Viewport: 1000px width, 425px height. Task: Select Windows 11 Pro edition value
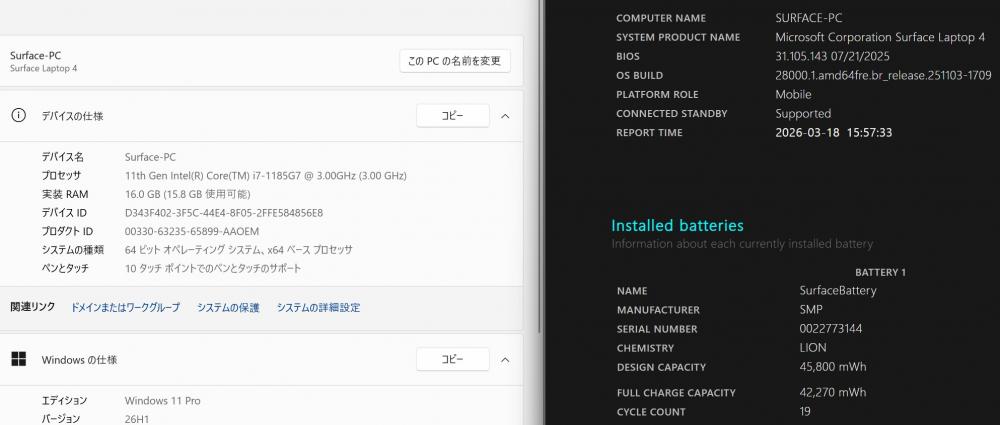pyautogui.click(x=163, y=401)
